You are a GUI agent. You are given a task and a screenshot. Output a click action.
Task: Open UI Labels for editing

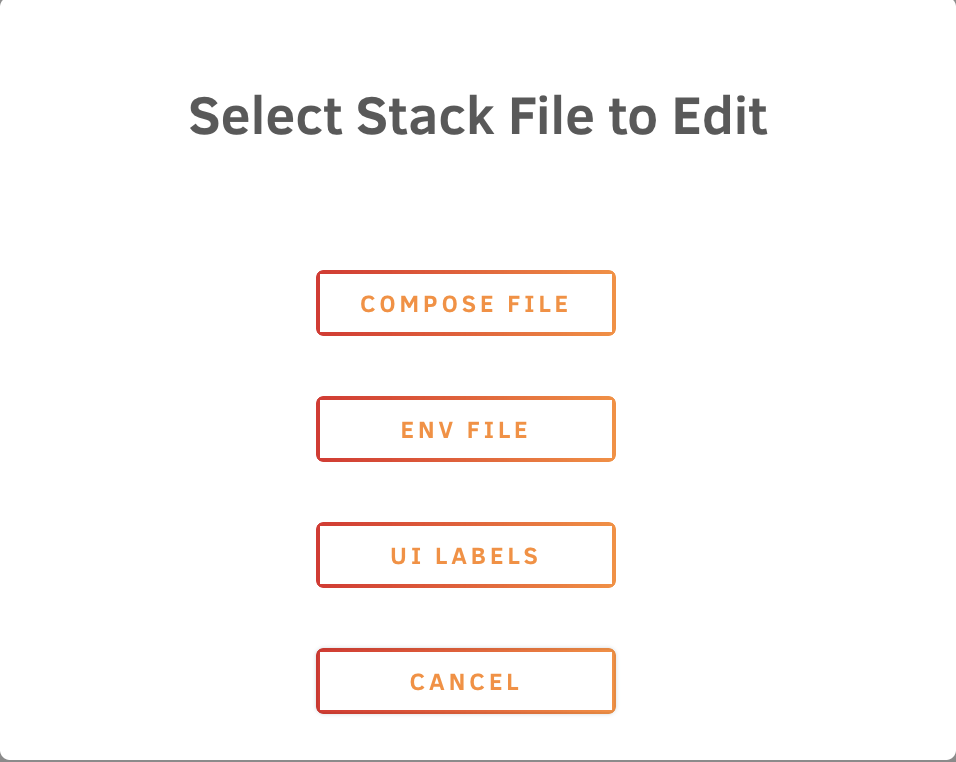point(465,555)
